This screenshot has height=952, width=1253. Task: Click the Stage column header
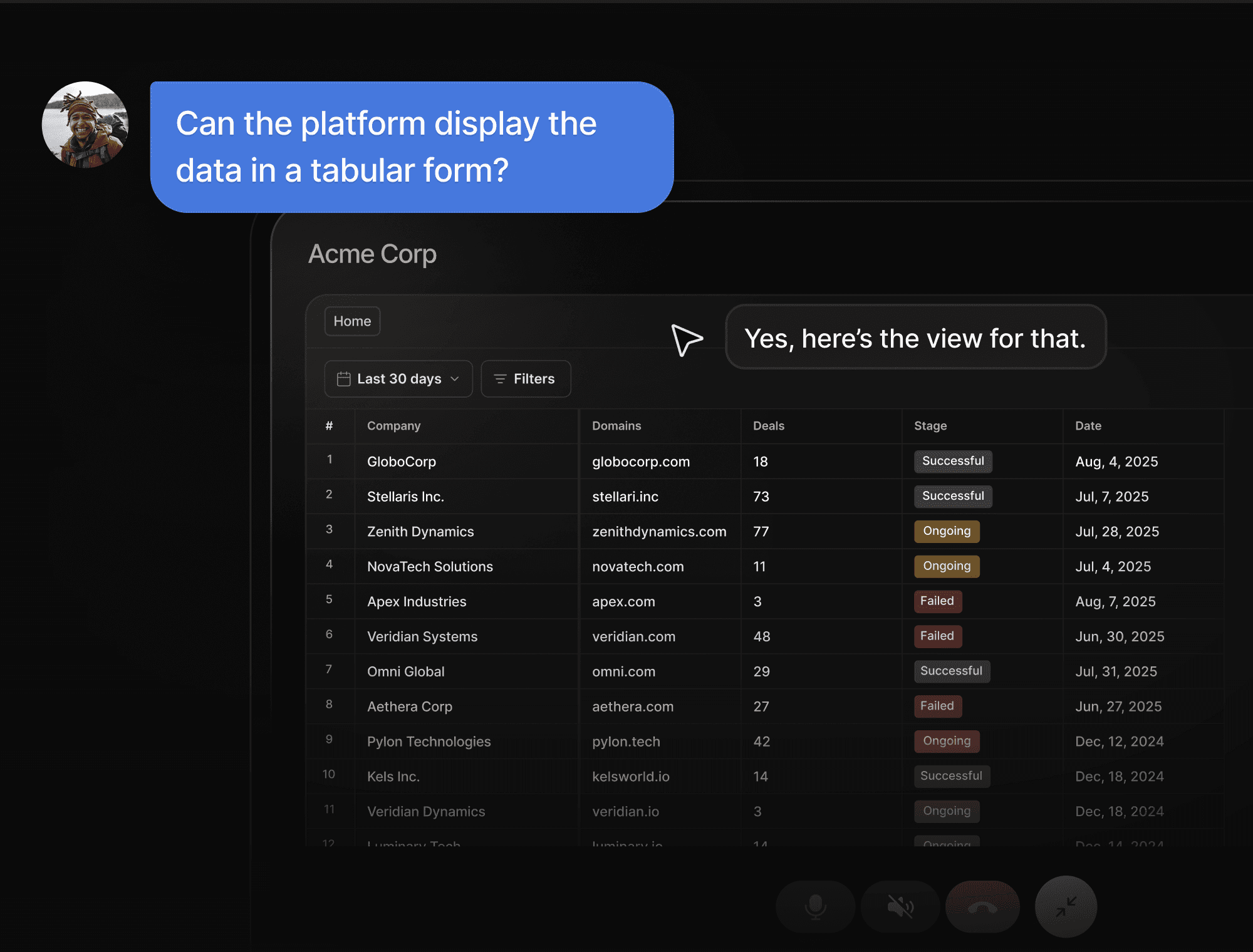[930, 426]
